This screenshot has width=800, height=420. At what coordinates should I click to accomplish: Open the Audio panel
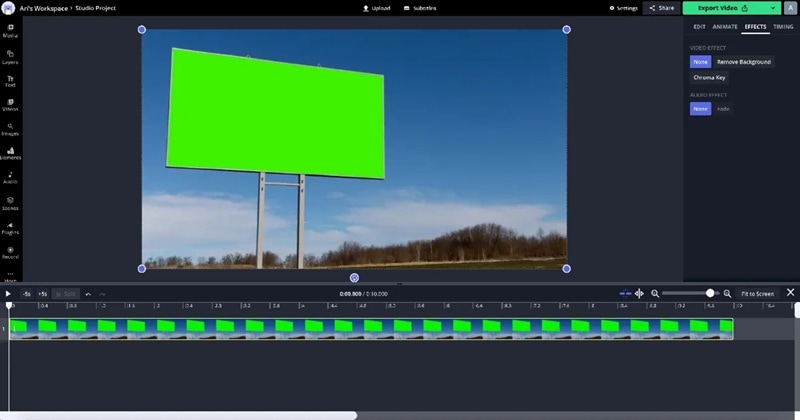(10, 178)
